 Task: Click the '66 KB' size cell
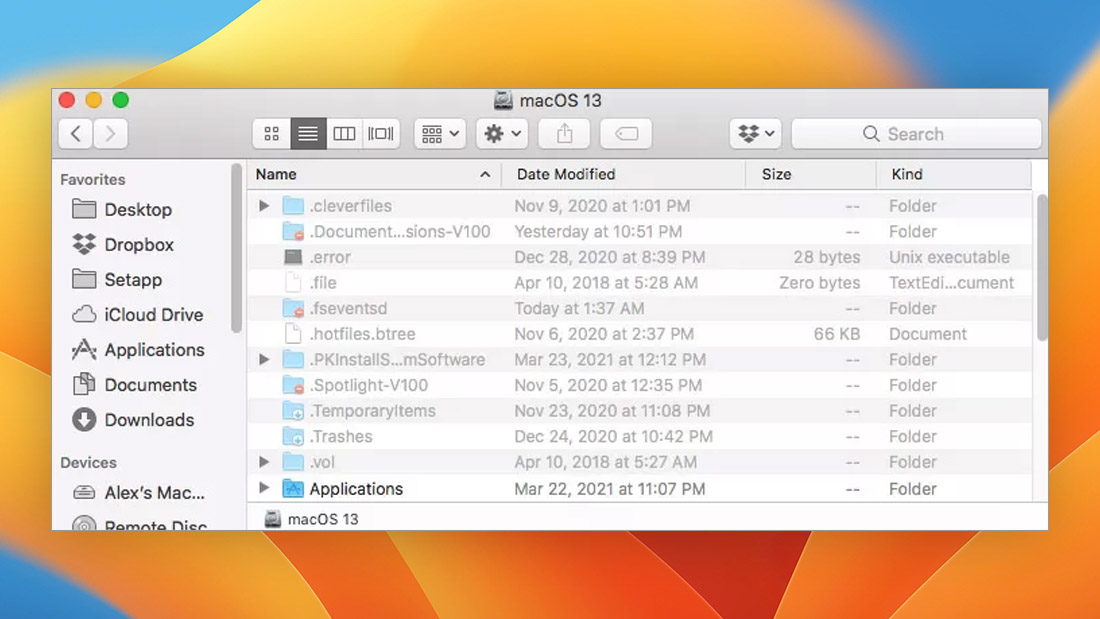point(836,334)
